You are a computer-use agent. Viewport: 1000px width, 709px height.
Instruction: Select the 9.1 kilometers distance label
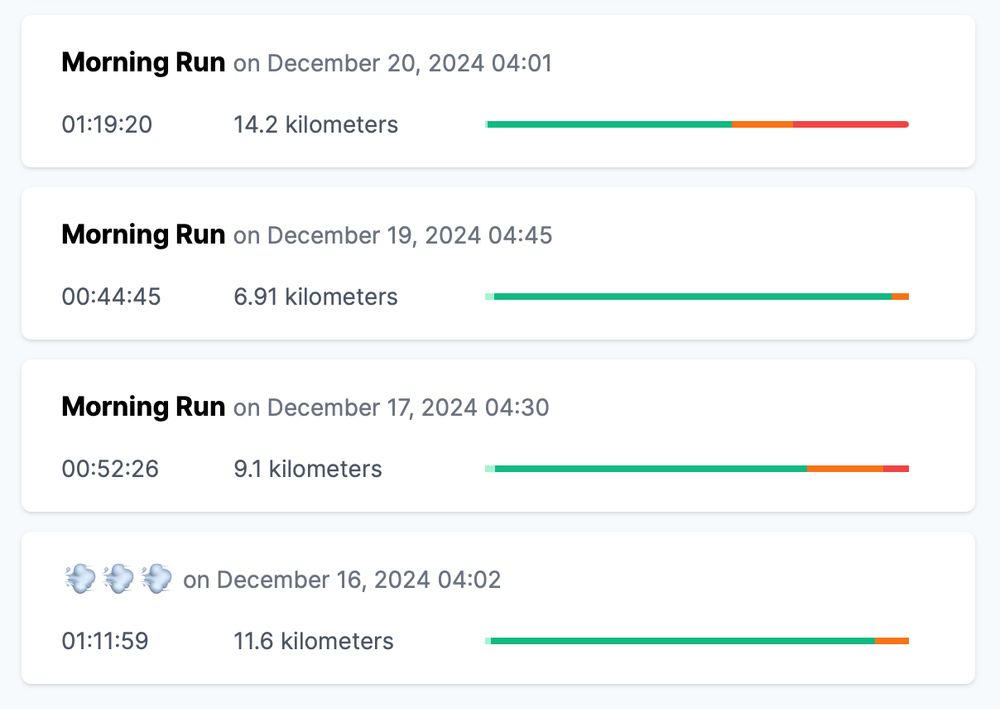coord(306,468)
